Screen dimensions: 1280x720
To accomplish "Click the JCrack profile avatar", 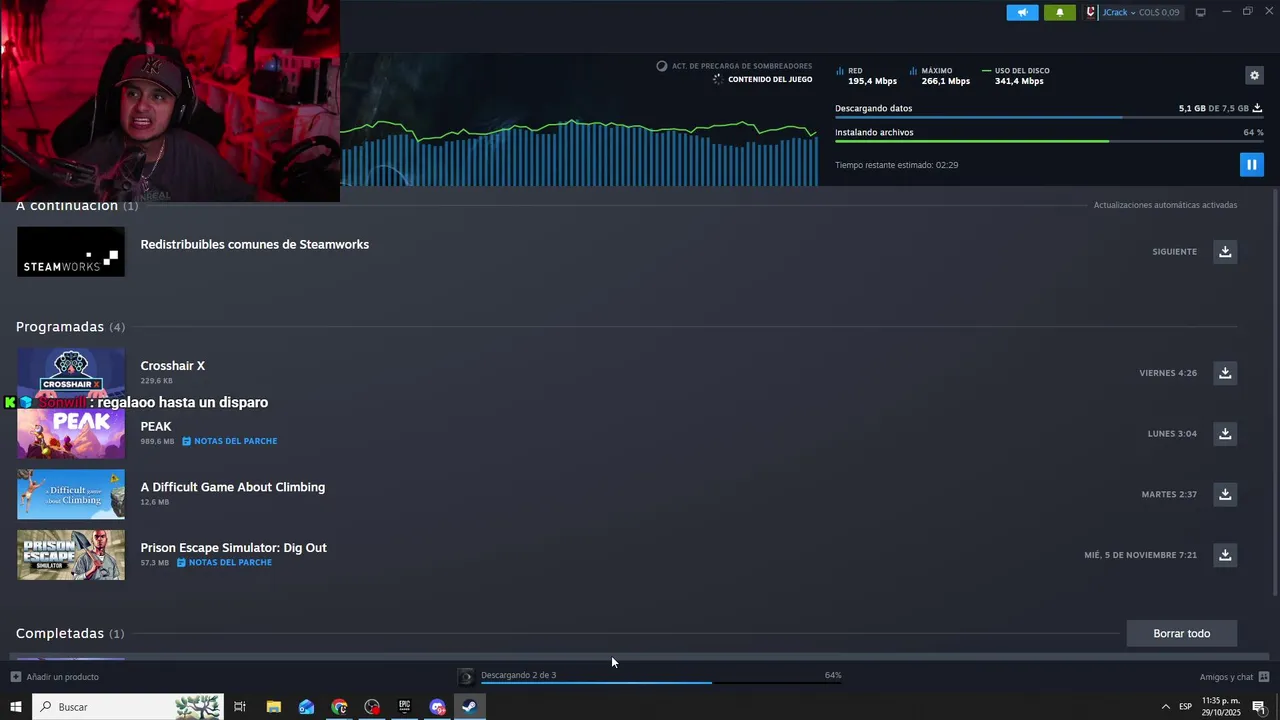I will 1091,12.
